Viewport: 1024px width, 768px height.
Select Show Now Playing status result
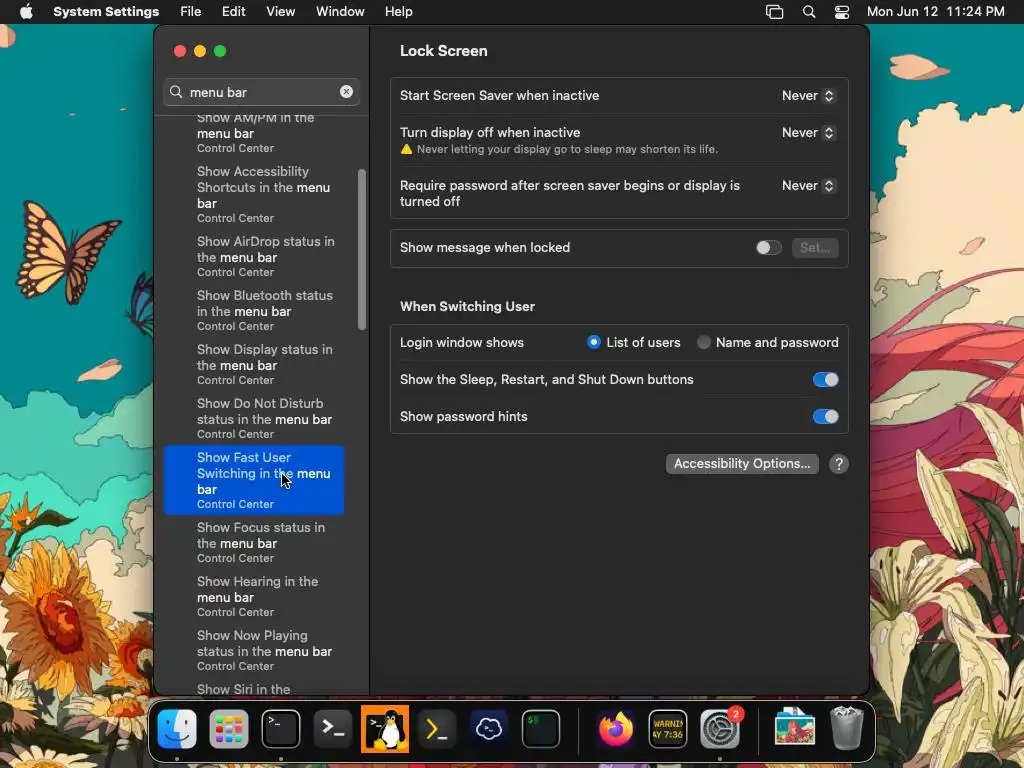tap(255, 650)
